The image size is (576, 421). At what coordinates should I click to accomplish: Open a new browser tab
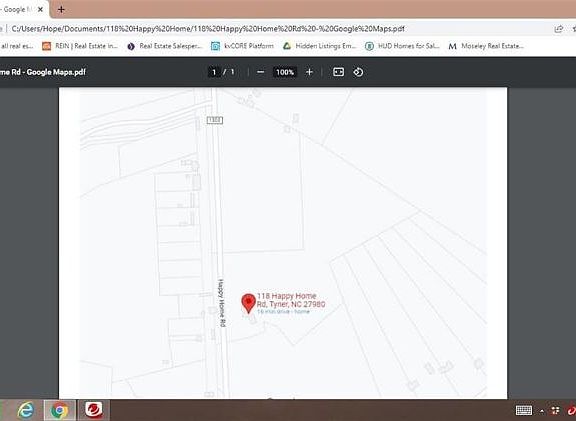click(x=61, y=10)
